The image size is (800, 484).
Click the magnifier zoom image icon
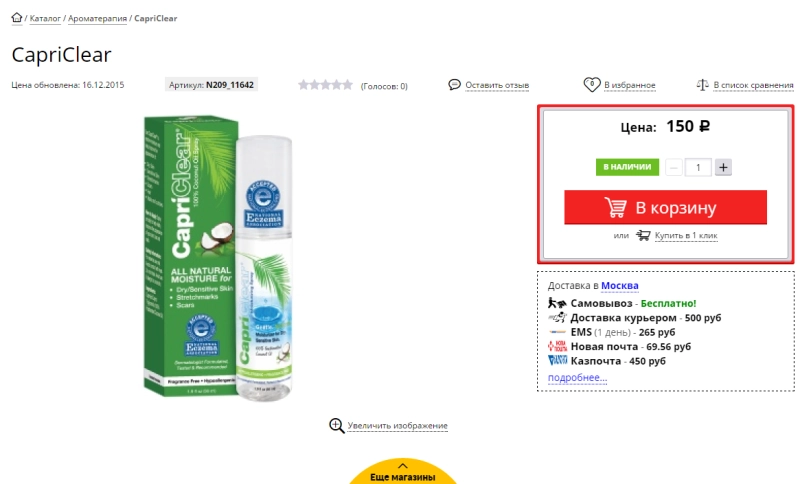pos(337,425)
